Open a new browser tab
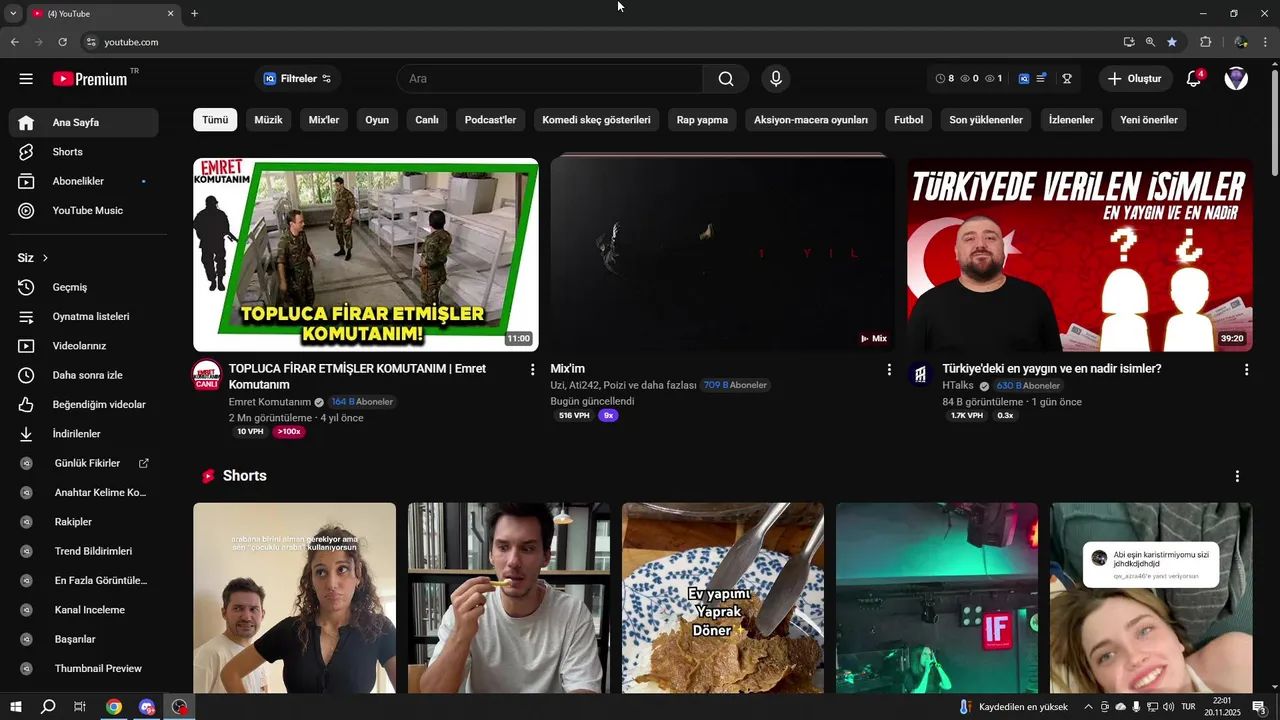 point(194,14)
